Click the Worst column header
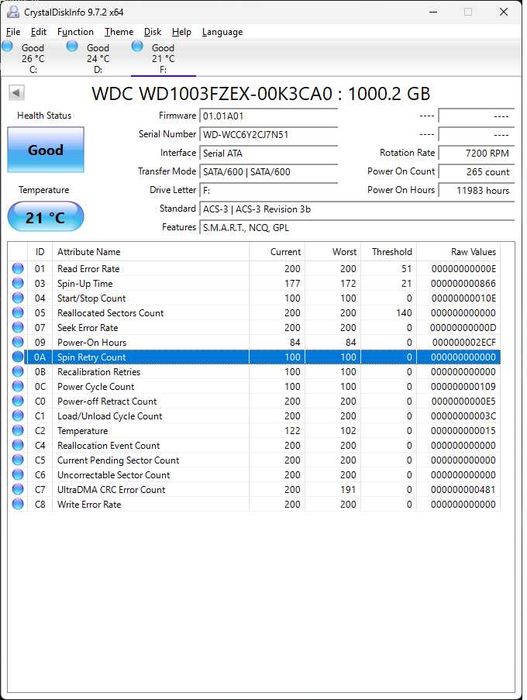Image resolution: width=527 pixels, height=700 pixels. coord(333,252)
